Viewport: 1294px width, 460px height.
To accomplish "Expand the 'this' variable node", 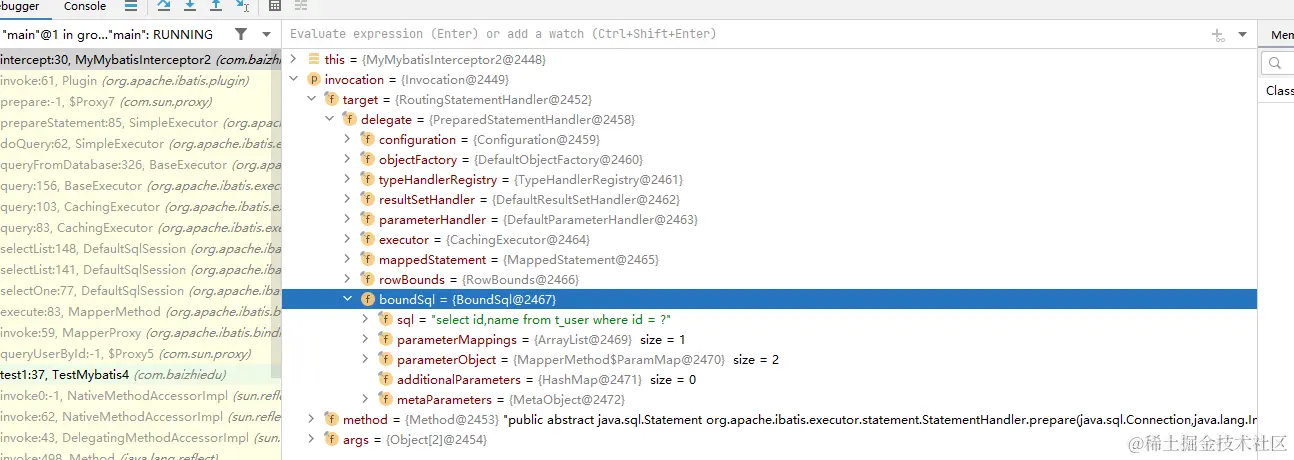I will [x=293, y=60].
